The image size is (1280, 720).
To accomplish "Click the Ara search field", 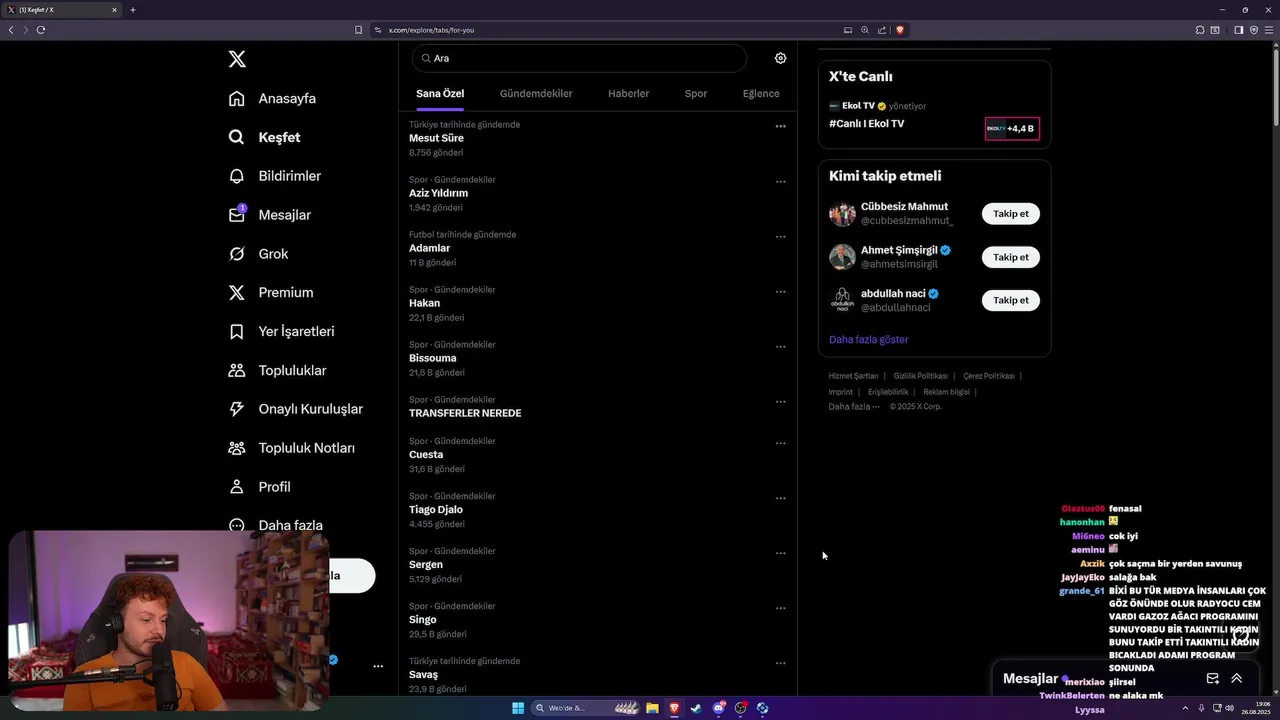I will [579, 58].
